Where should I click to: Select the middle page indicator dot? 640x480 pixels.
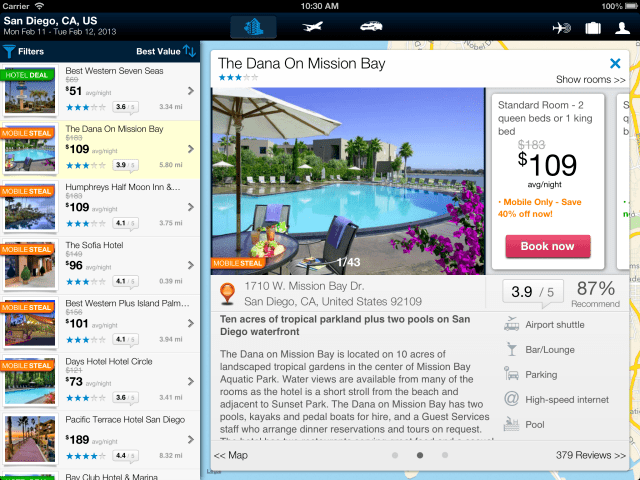[420, 455]
